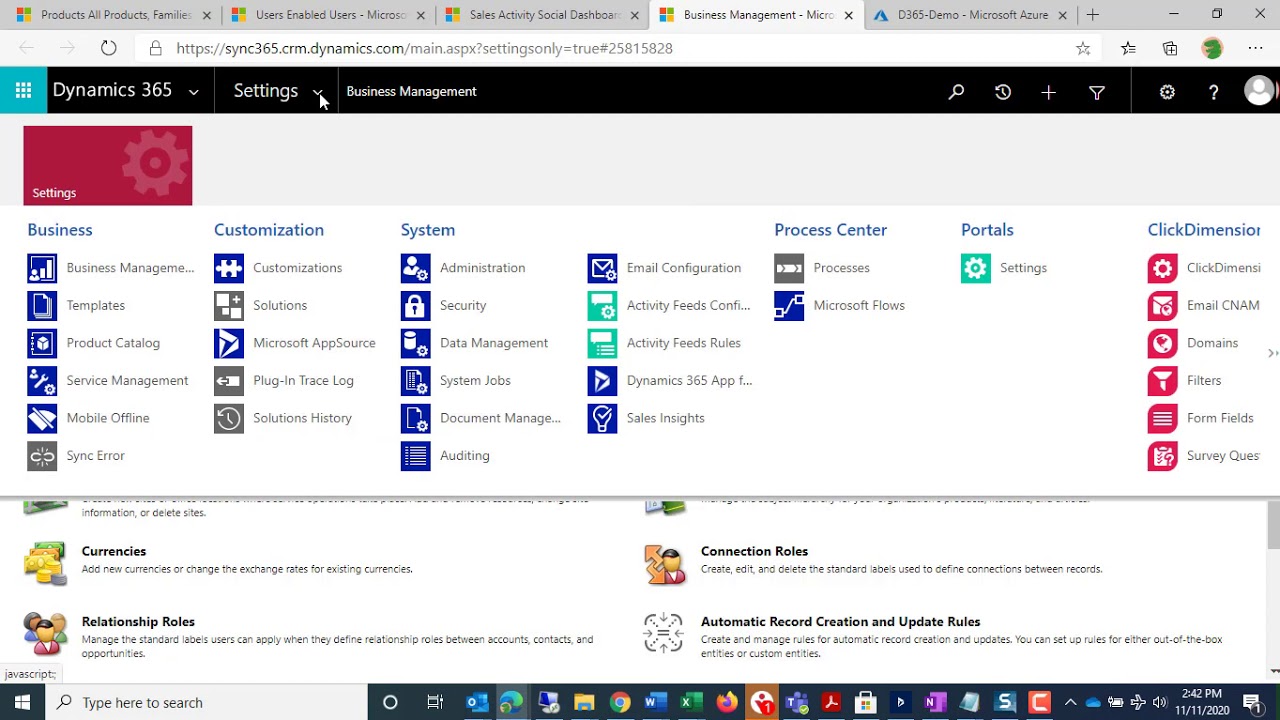Open the Plug-In Trace Log icon
This screenshot has width=1280, height=720.
[x=229, y=380]
